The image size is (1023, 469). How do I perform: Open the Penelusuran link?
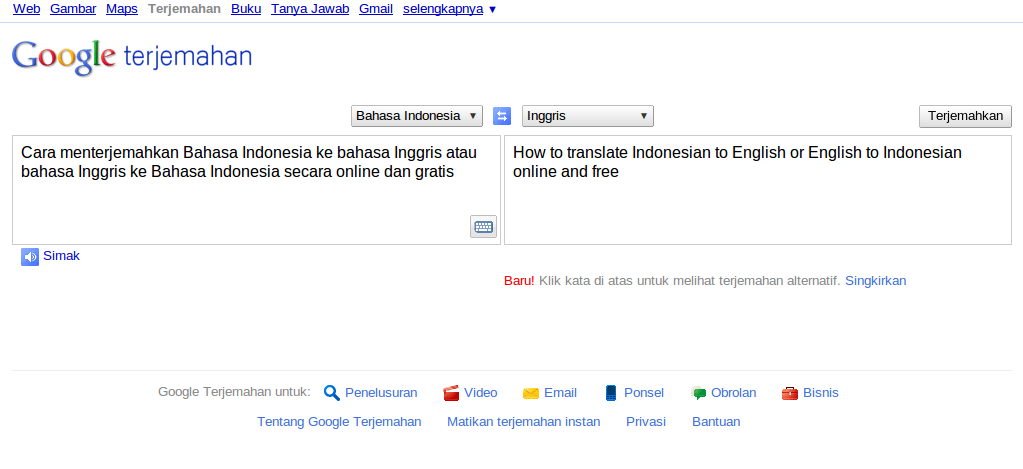coord(381,393)
